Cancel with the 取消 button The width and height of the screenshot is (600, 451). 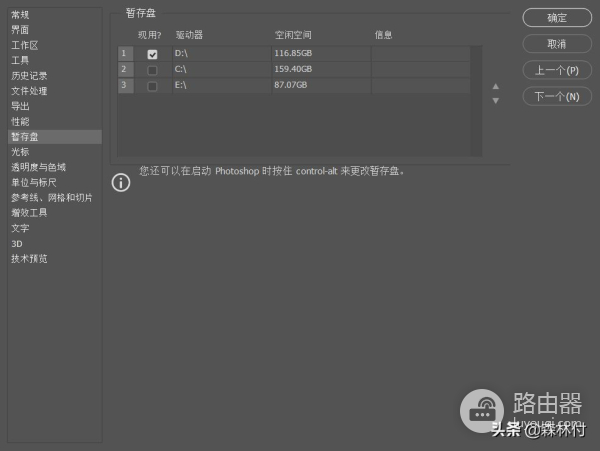click(x=557, y=44)
